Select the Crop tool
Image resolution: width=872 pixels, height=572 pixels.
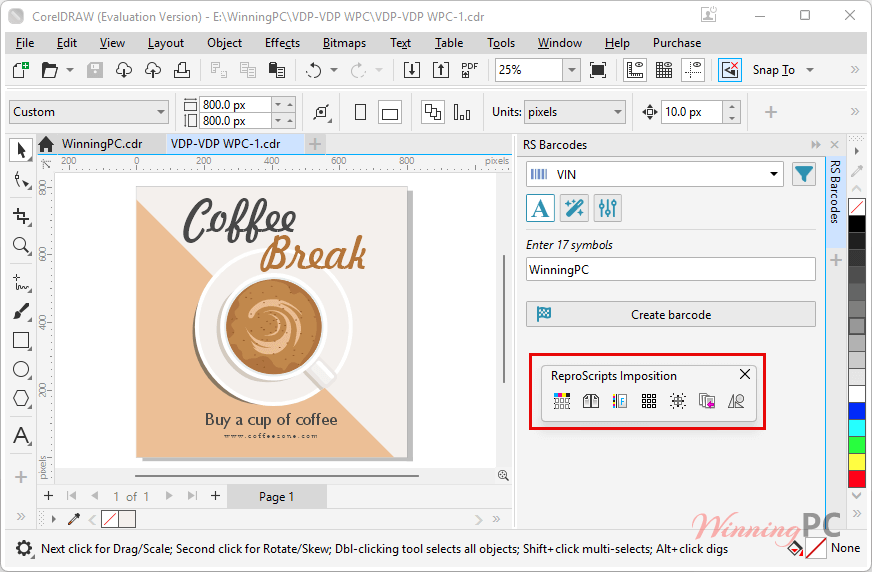(21, 216)
